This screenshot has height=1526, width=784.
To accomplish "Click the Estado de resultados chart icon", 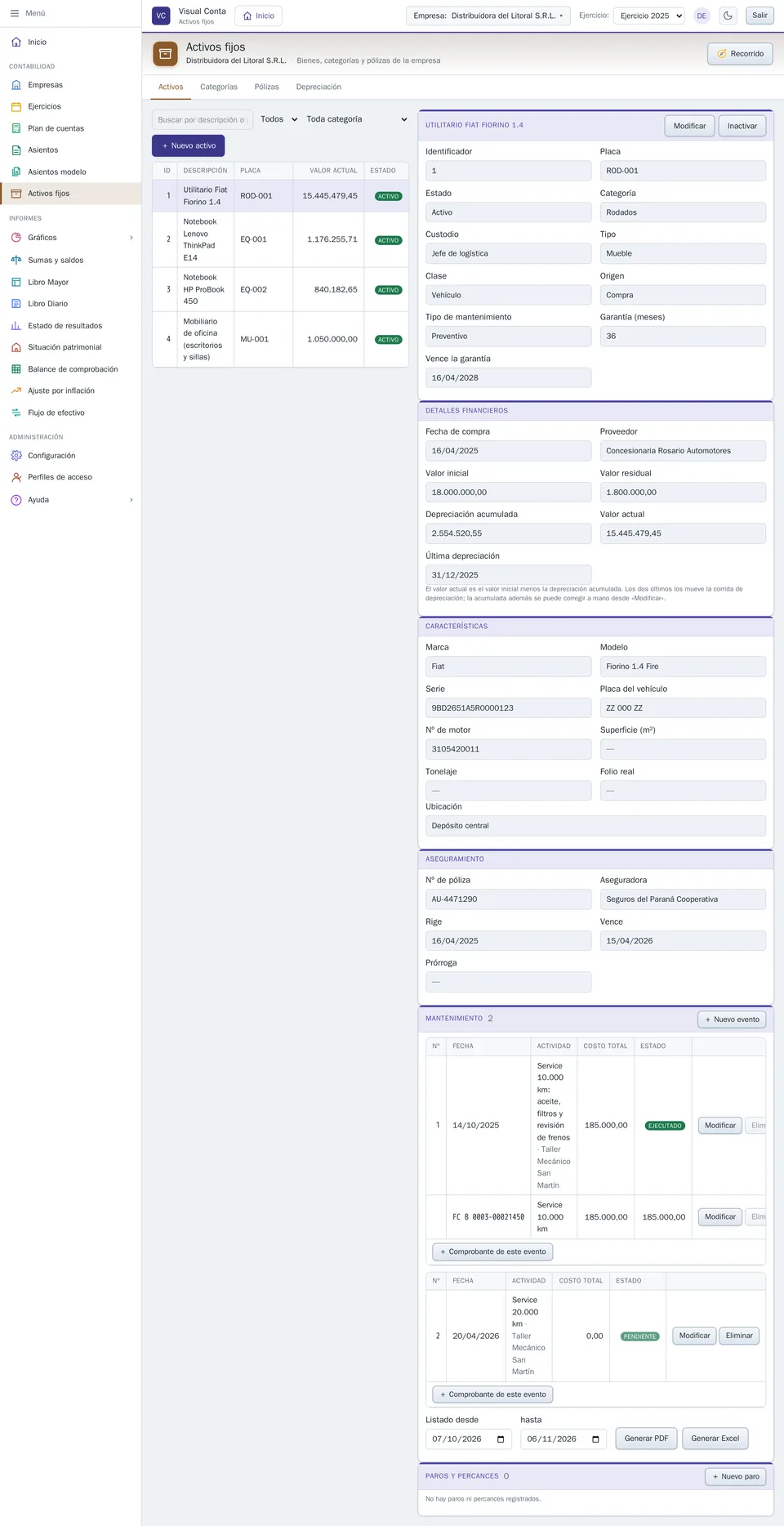I will (x=16, y=326).
